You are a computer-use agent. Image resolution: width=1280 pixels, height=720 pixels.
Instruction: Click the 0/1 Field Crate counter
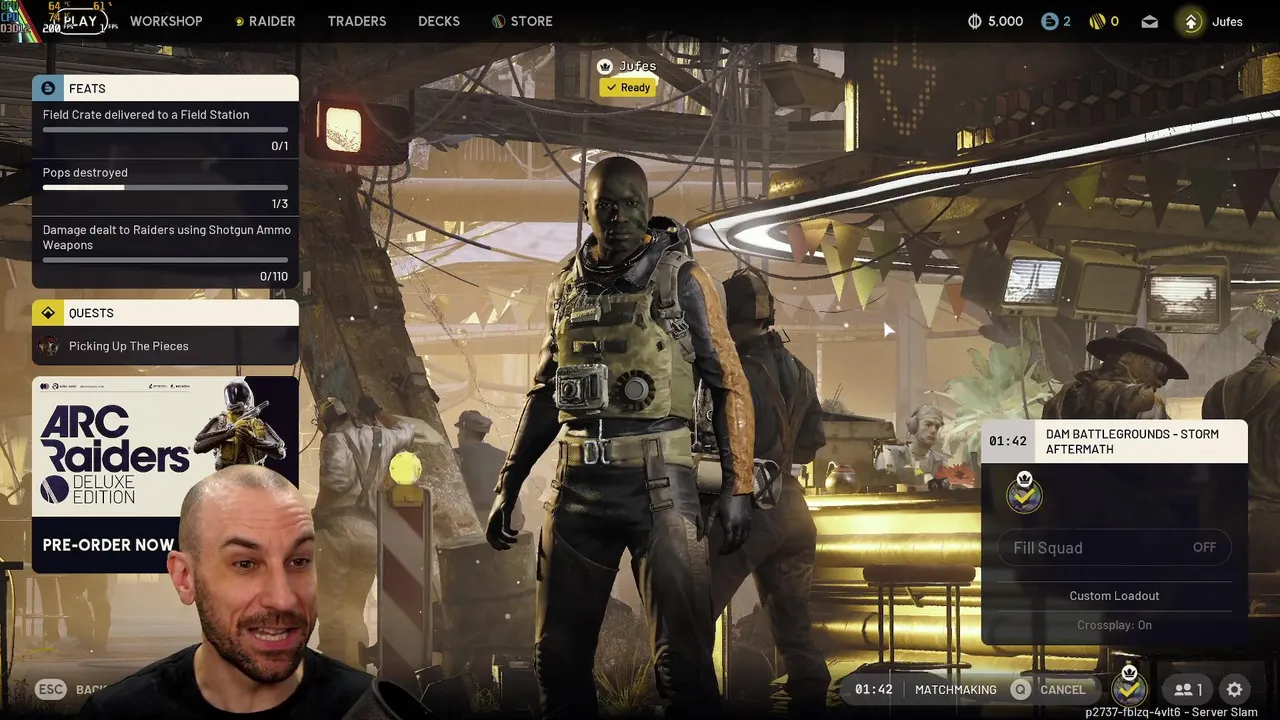click(x=280, y=146)
